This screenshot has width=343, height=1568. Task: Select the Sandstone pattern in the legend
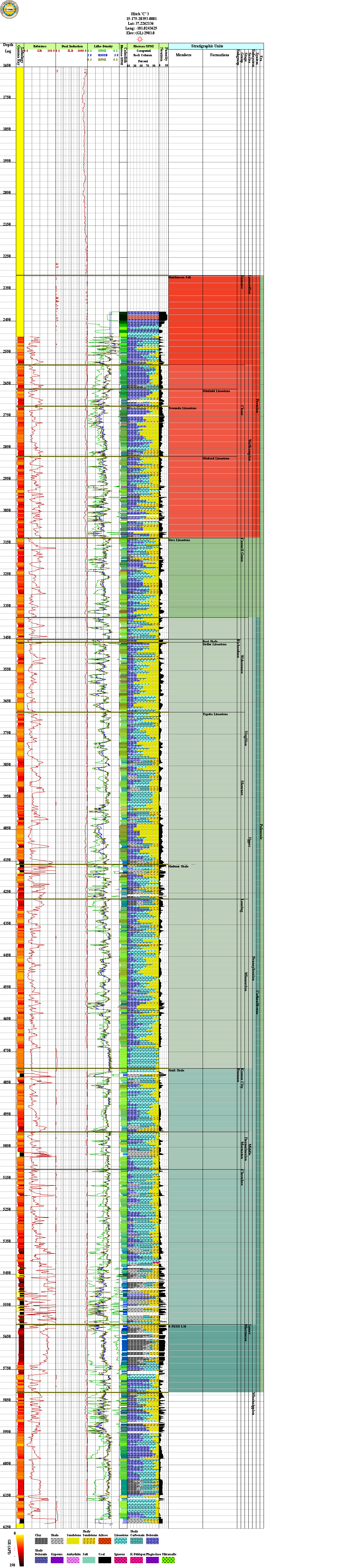pyautogui.click(x=73, y=1542)
